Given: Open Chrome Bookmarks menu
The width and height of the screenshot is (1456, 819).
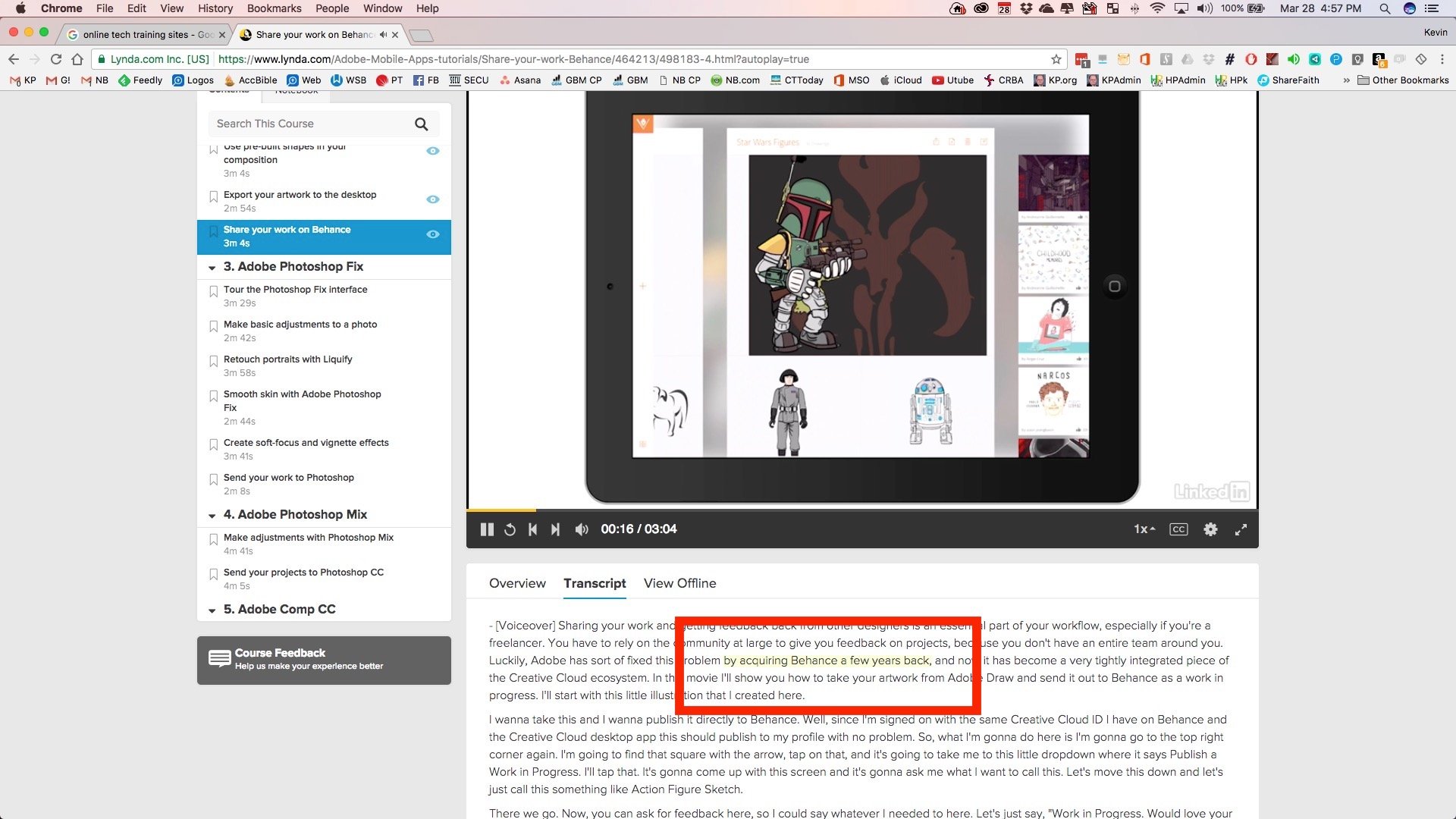Looking at the screenshot, I should point(274,8).
